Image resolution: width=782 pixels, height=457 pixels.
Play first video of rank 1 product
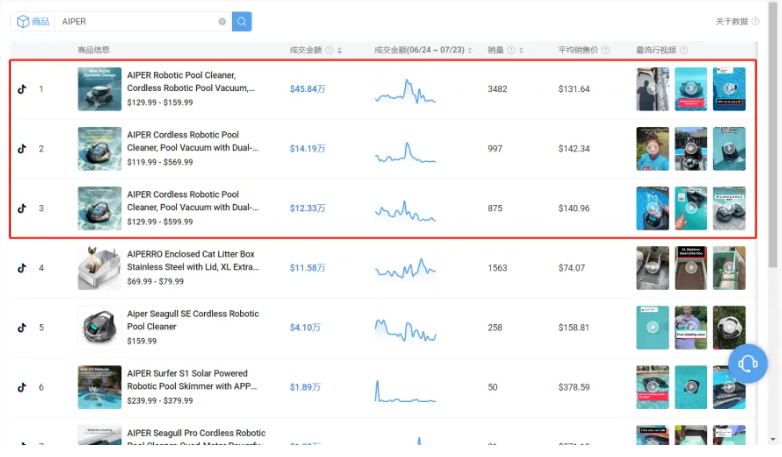[652, 89]
